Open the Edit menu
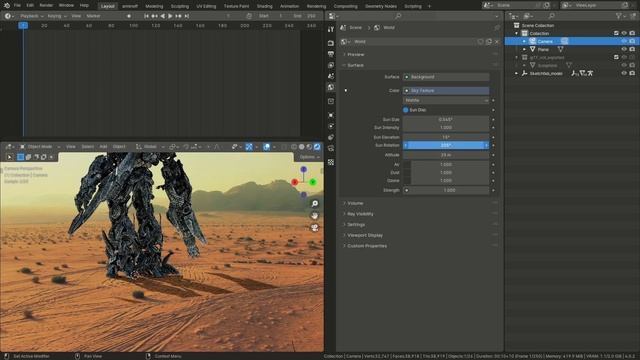This screenshot has width=640, height=360. 30,6
